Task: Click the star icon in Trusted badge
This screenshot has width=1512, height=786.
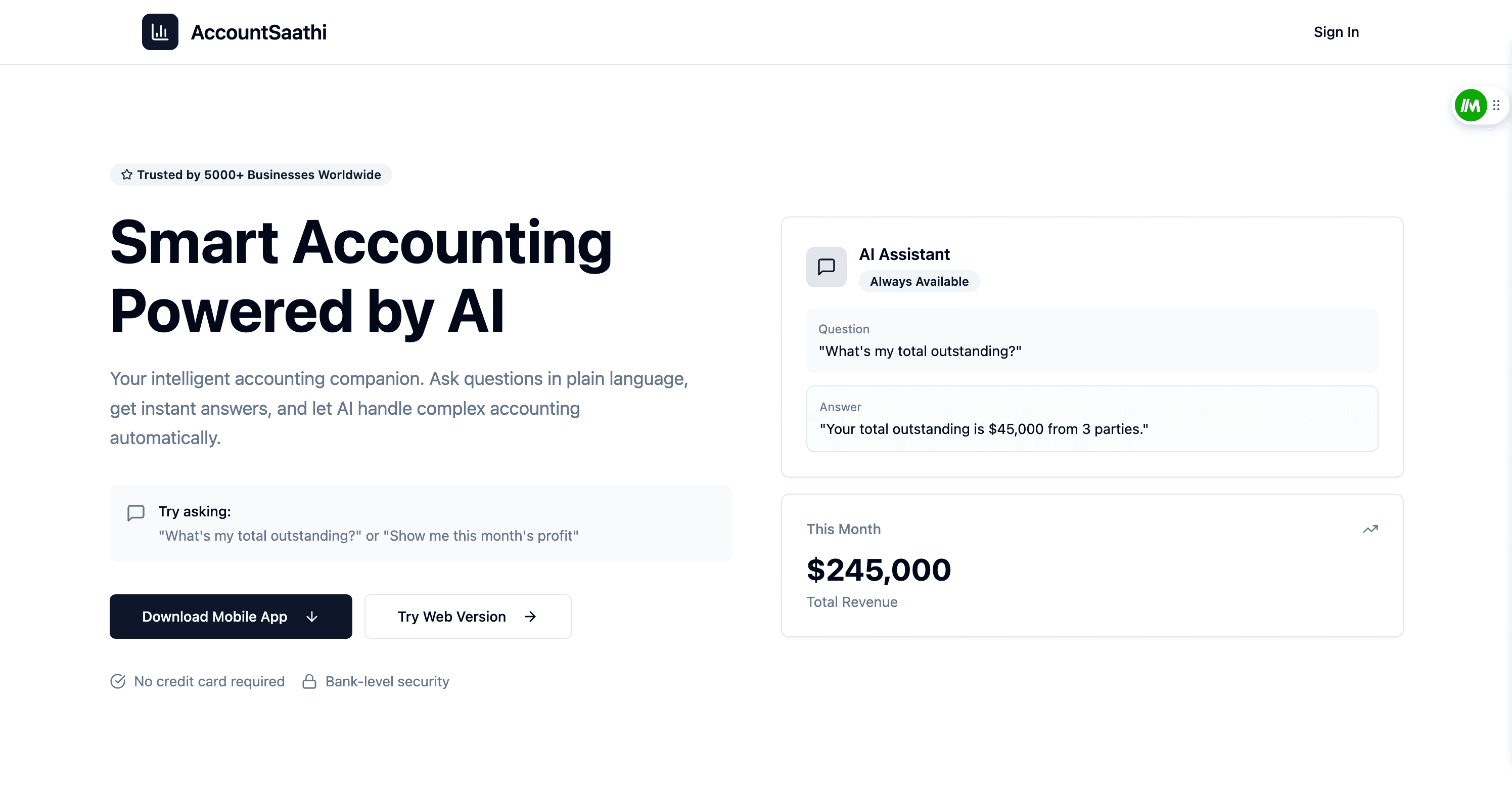Action: coord(127,174)
